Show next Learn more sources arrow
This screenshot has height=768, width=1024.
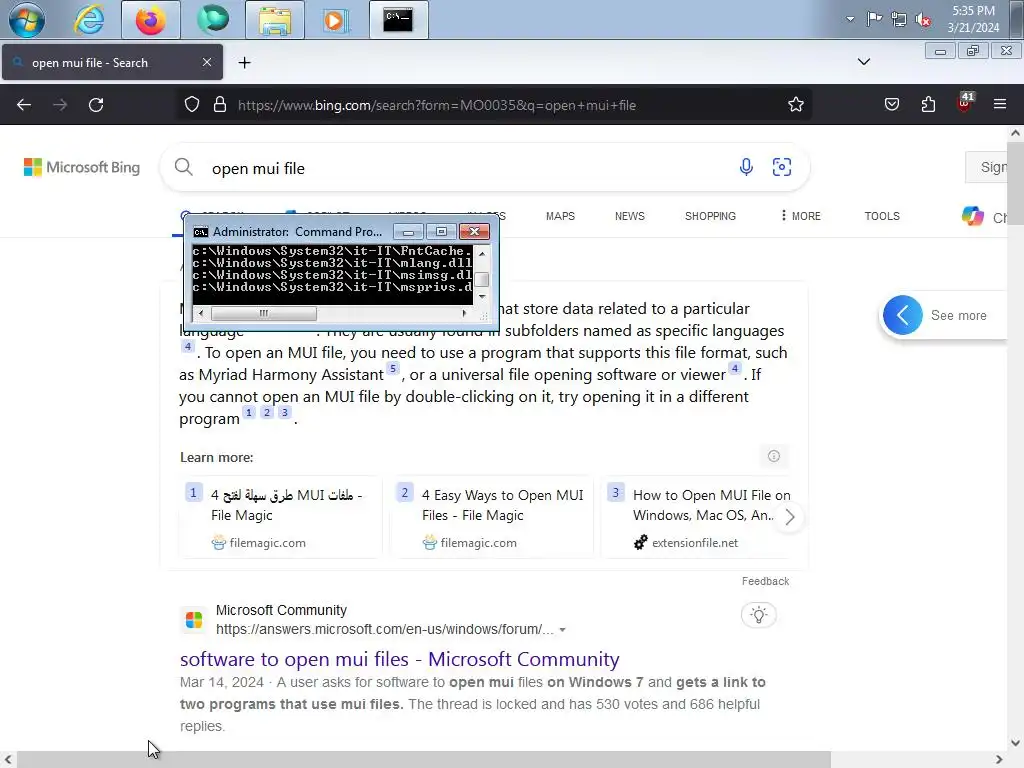click(790, 517)
